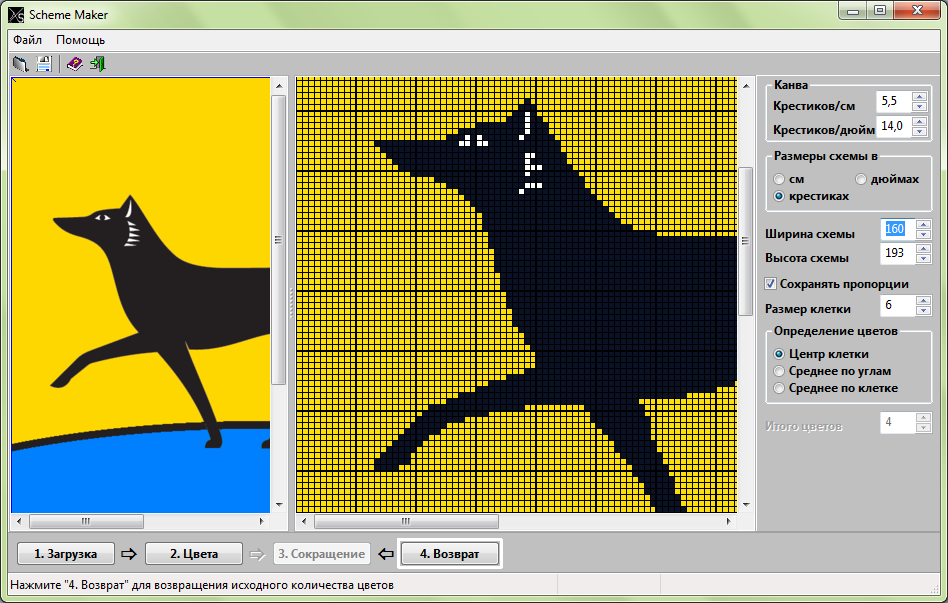Click the left arrow before 4. Возврат
Screen dimensions: 948x603
[x=386, y=553]
